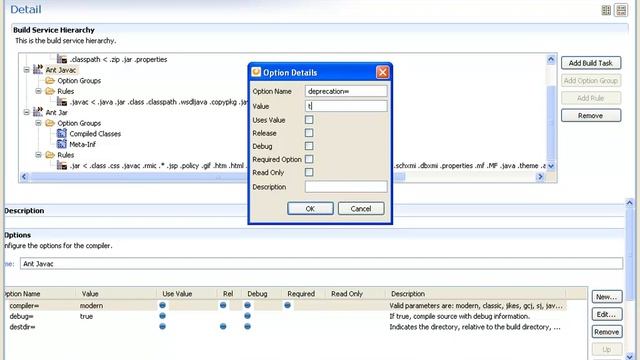Click the Rules folder icon under Ant Javac

click(x=50, y=91)
